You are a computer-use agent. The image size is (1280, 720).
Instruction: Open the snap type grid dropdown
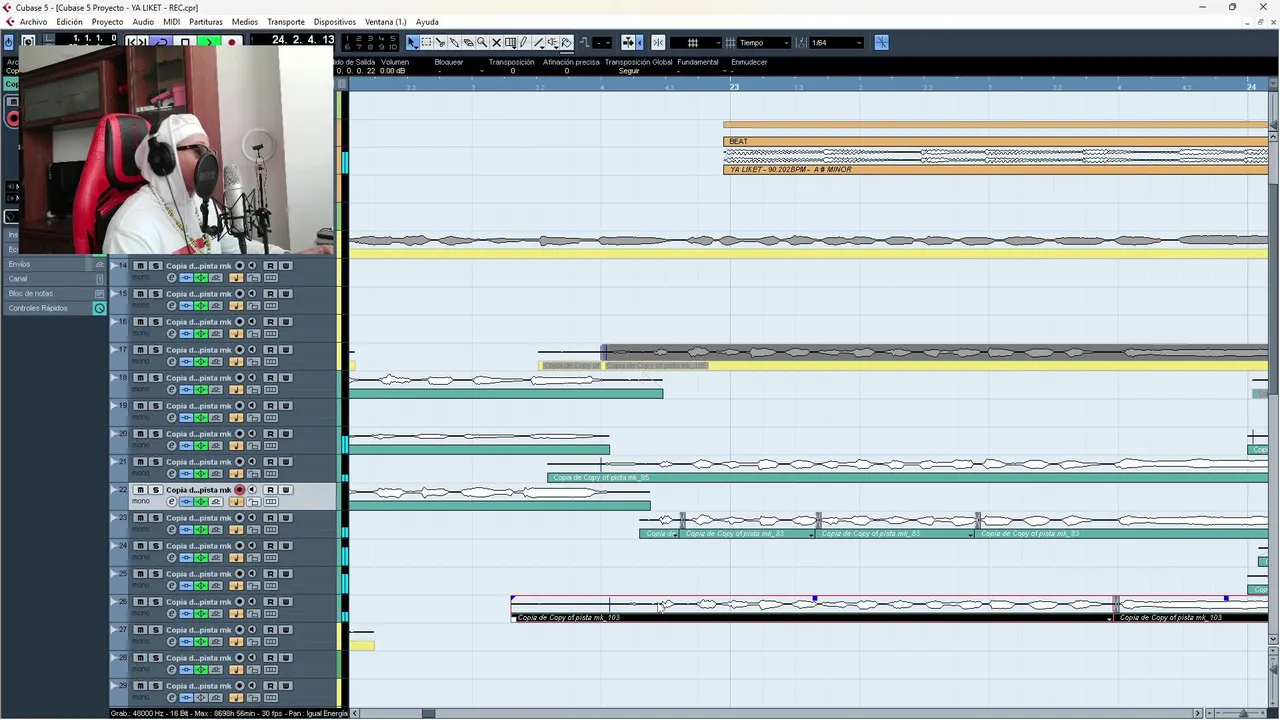[x=696, y=43]
